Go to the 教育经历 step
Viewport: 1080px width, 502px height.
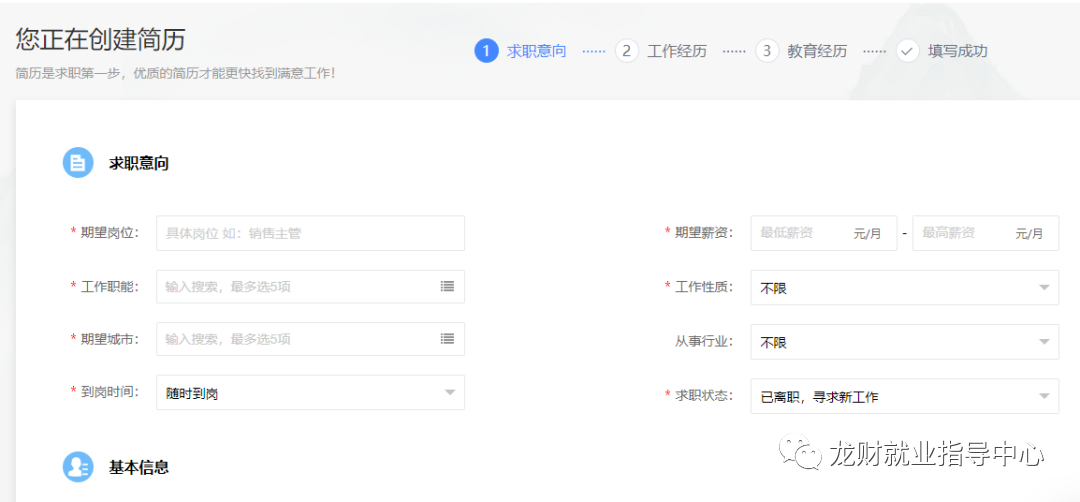(x=817, y=51)
